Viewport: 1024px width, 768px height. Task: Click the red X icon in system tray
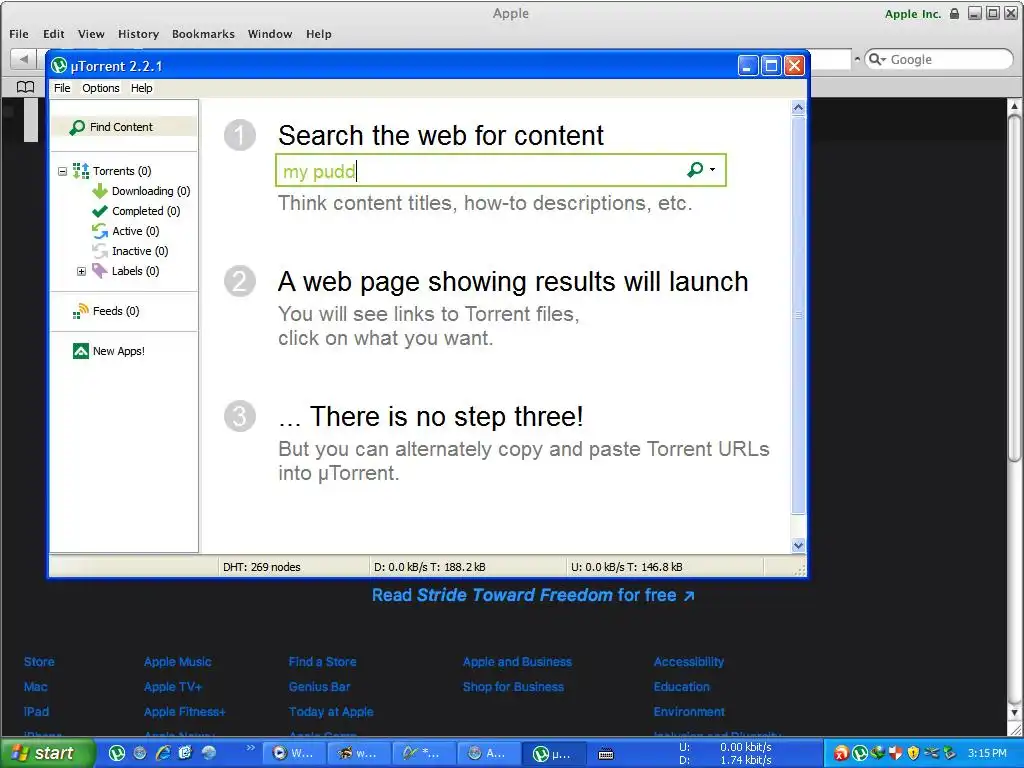842,754
